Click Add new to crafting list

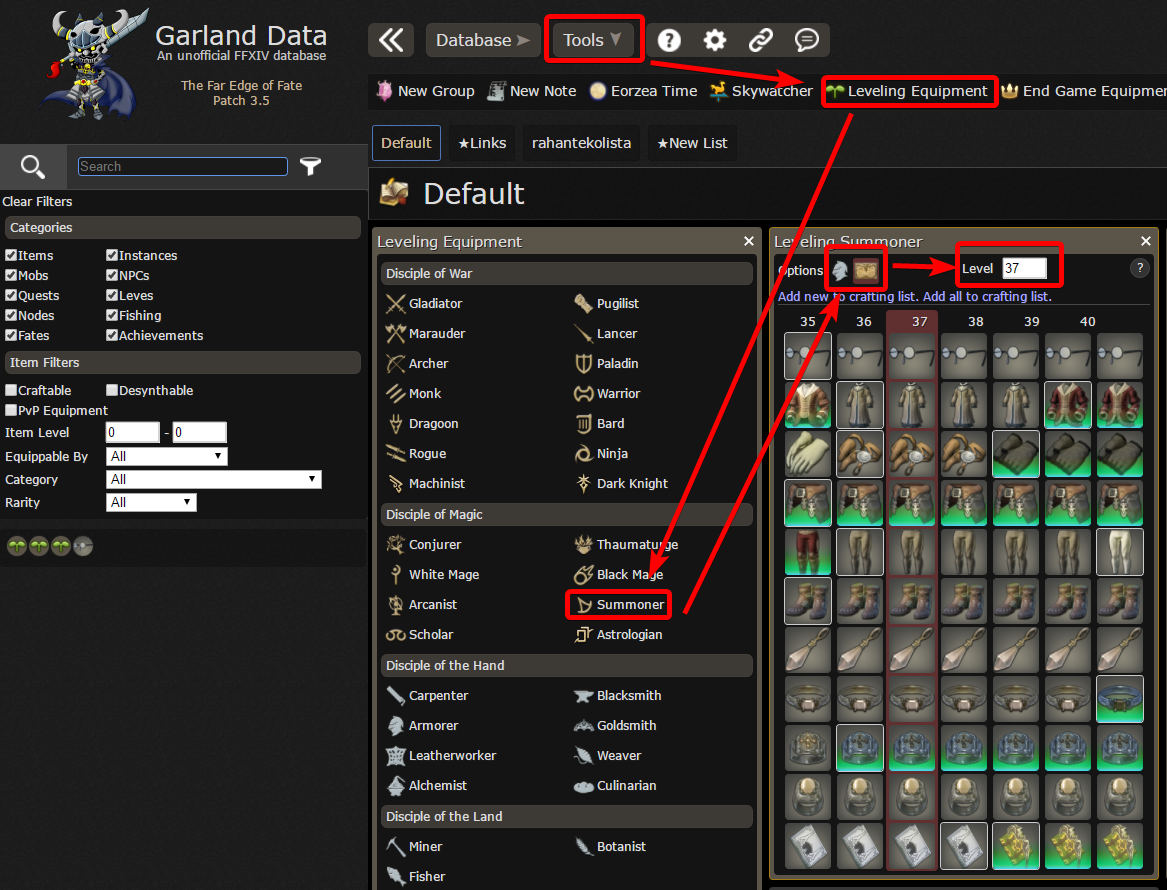(848, 296)
